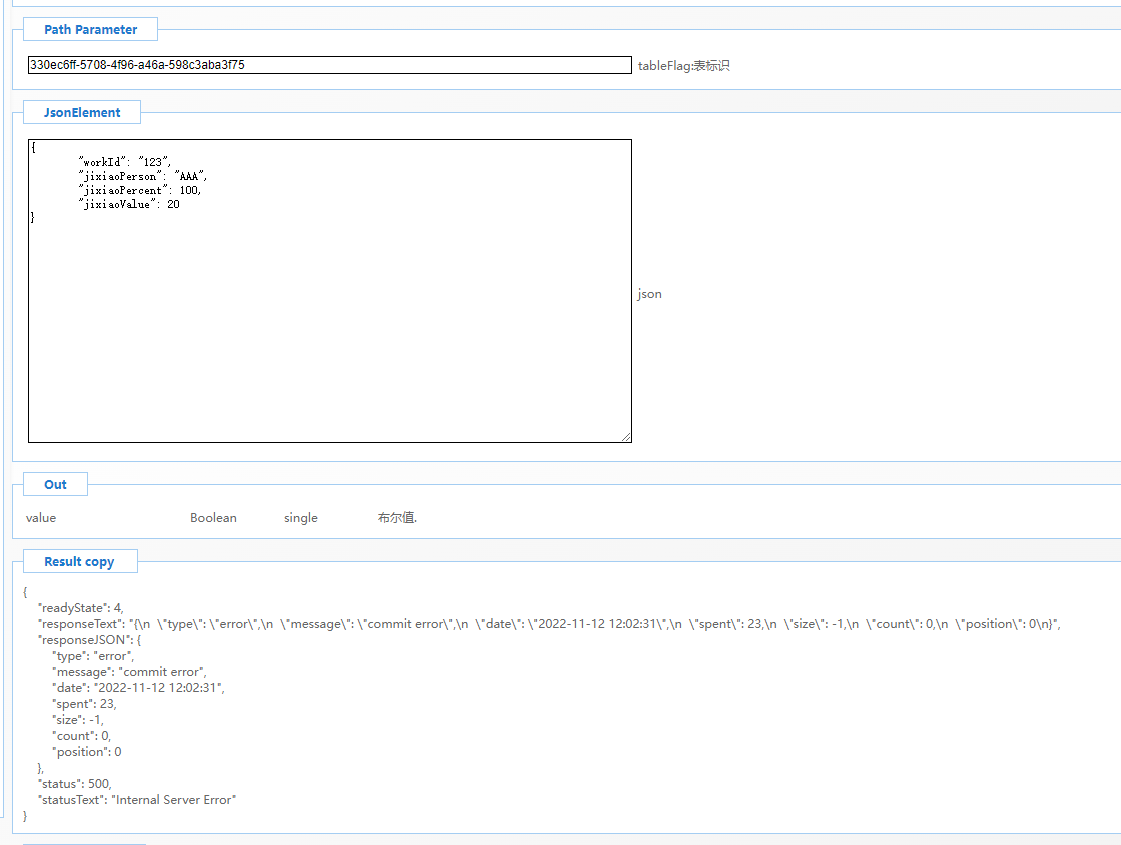This screenshot has height=845, width=1121.
Task: Click the "jixiaoPercent" line in the JSON editor
Action: (139, 190)
